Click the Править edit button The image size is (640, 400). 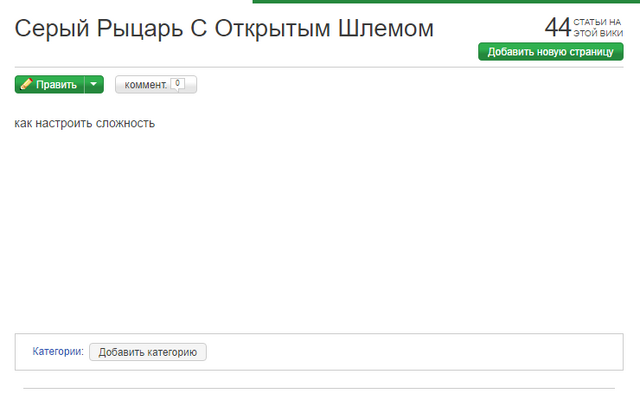[50, 84]
